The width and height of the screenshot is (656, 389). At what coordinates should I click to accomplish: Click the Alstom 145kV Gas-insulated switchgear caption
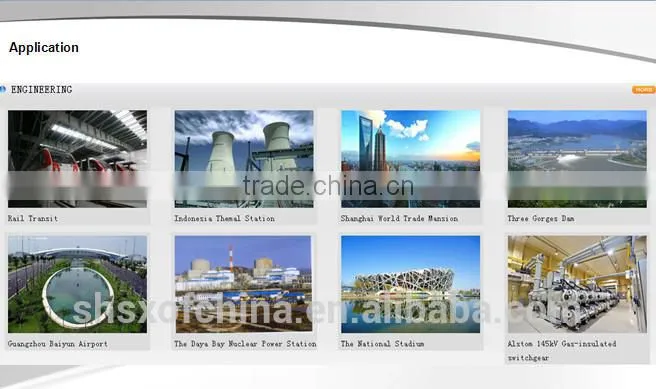(562, 351)
